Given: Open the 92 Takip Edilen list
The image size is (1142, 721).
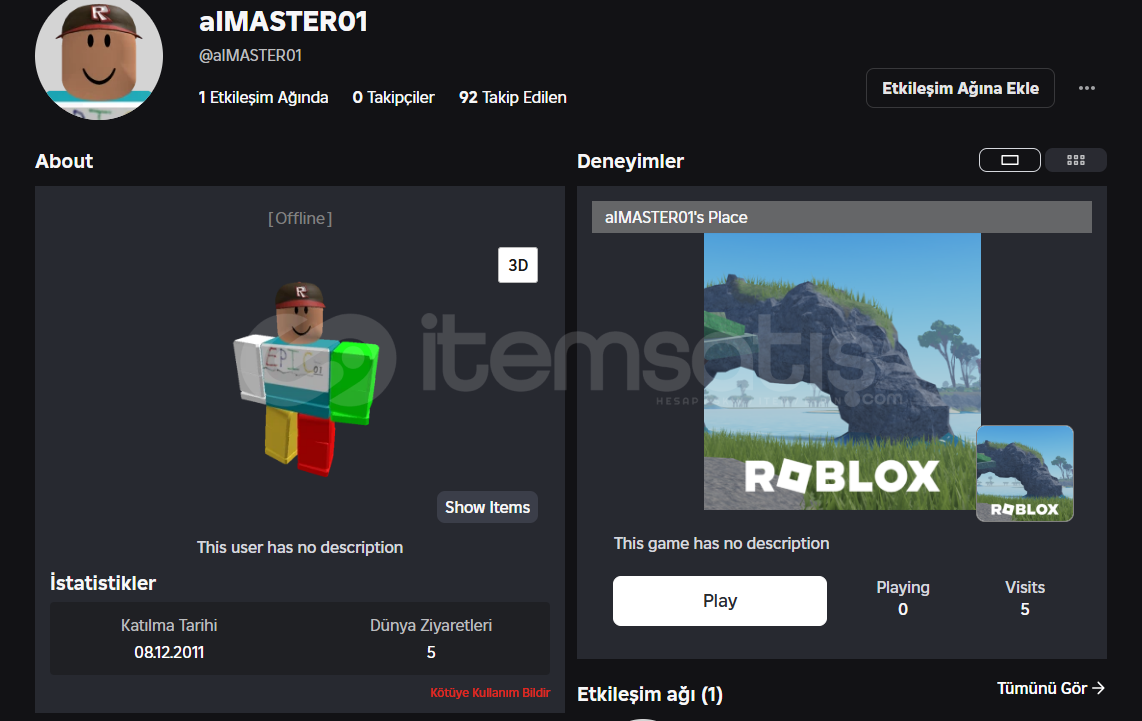Looking at the screenshot, I should pos(513,98).
